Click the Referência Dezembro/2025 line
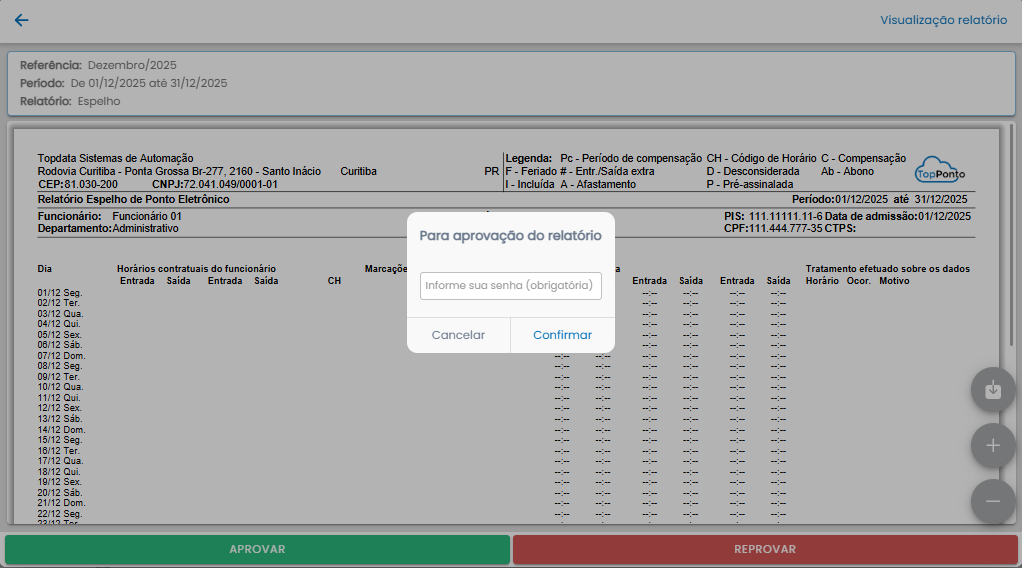Screen dimensions: 1022x568 [98, 65]
